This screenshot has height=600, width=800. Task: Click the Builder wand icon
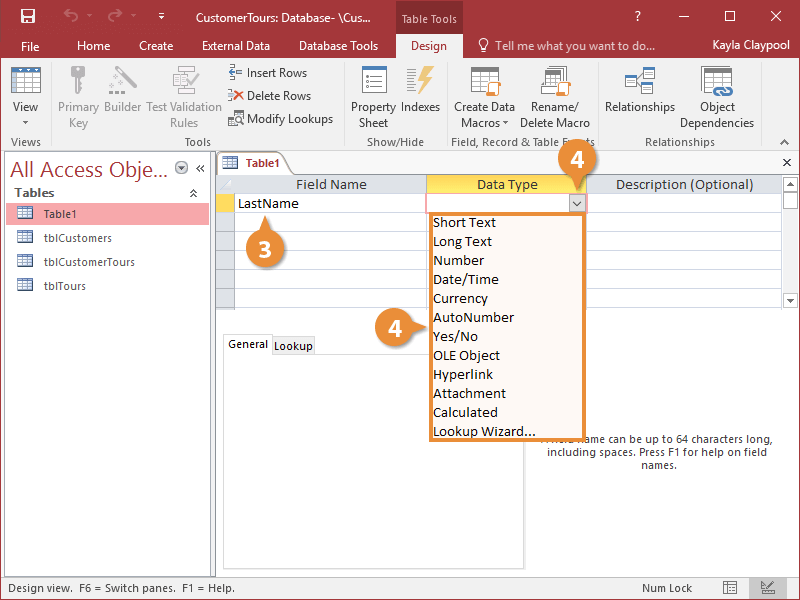point(122,80)
